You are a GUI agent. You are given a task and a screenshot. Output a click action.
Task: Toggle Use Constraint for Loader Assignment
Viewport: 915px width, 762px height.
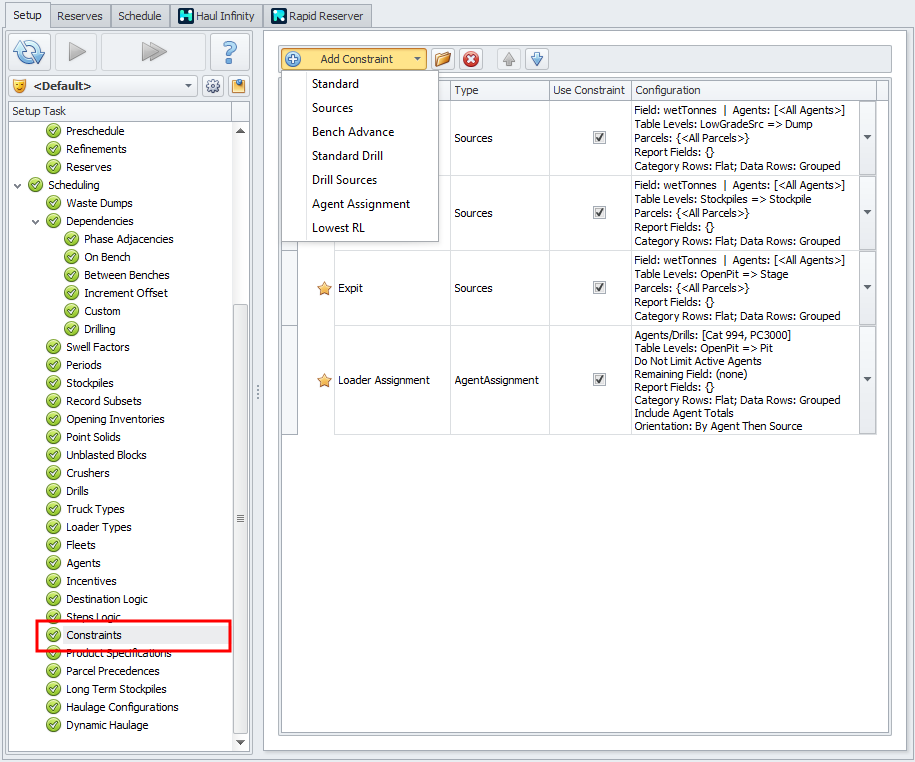[599, 380]
